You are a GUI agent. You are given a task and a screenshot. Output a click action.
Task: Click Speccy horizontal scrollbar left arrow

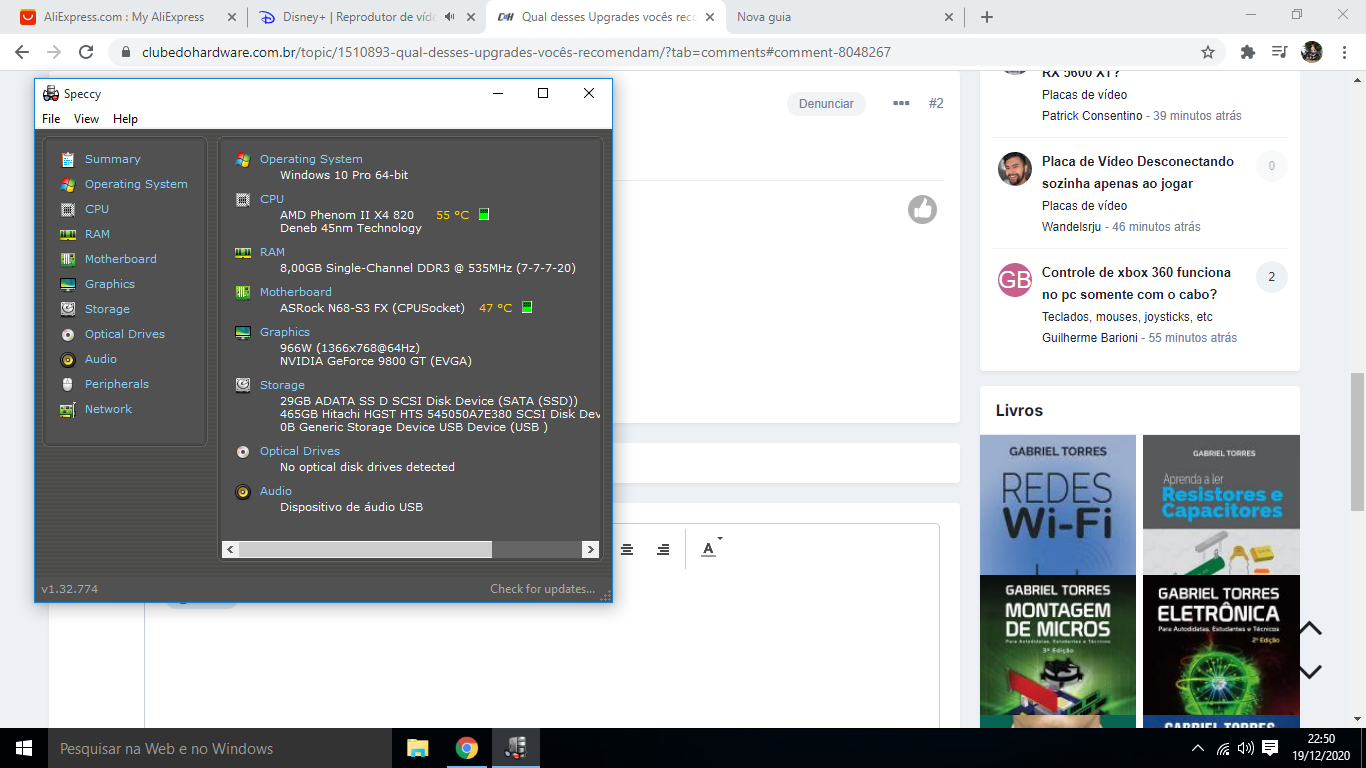230,549
